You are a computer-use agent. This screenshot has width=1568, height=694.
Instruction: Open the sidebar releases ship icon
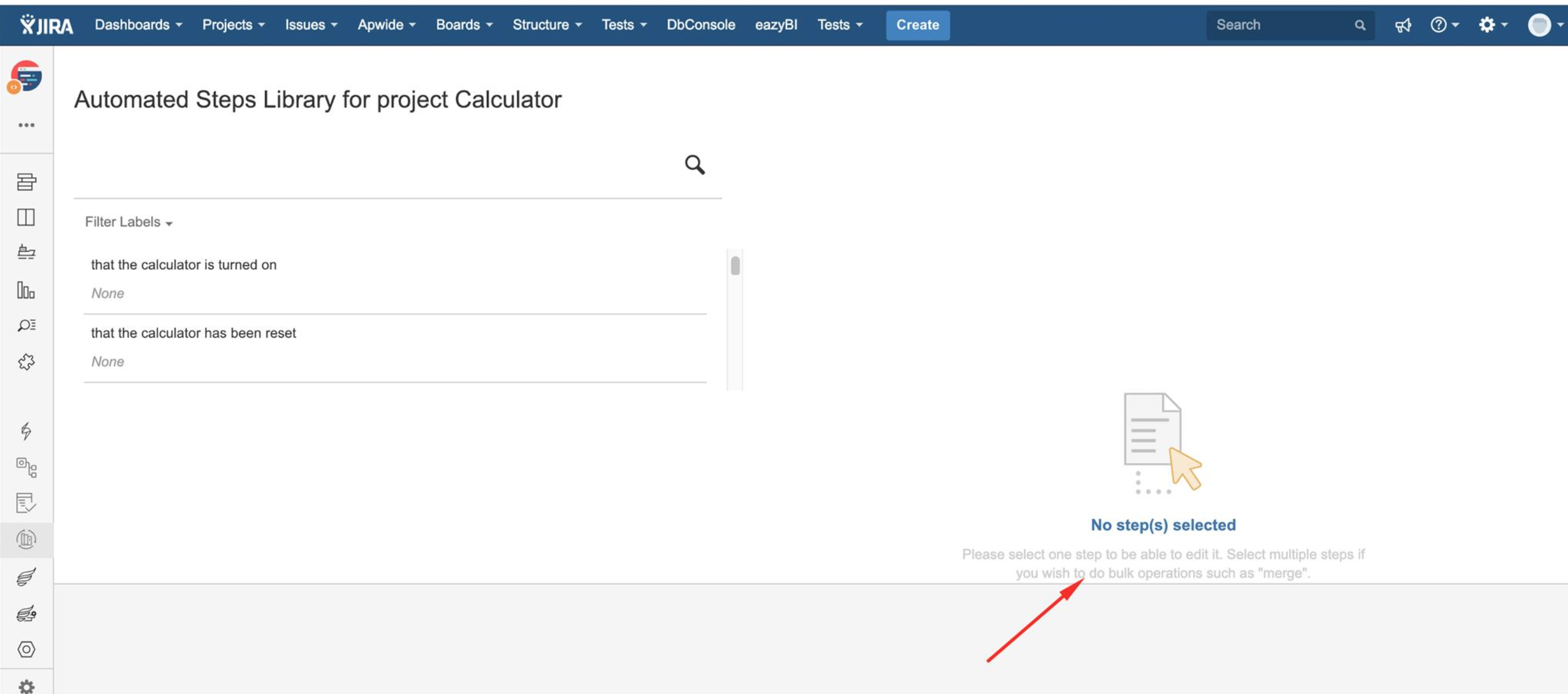point(26,252)
